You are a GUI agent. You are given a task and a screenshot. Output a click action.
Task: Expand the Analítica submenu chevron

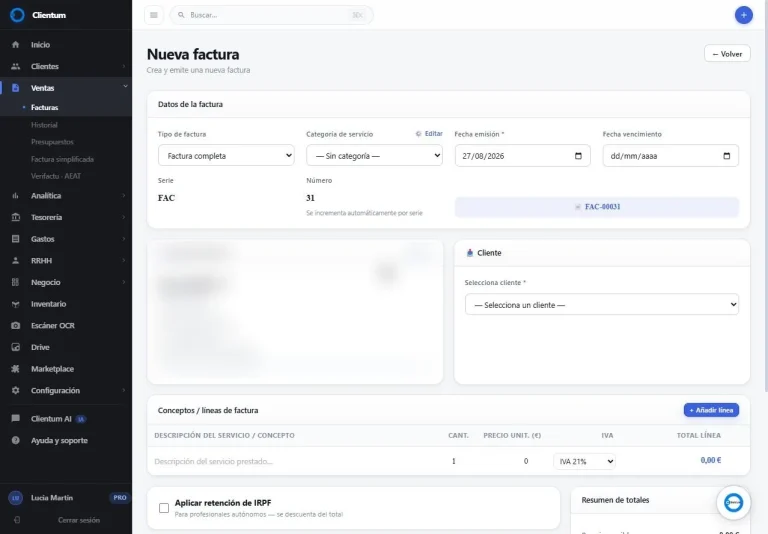tap(123, 195)
